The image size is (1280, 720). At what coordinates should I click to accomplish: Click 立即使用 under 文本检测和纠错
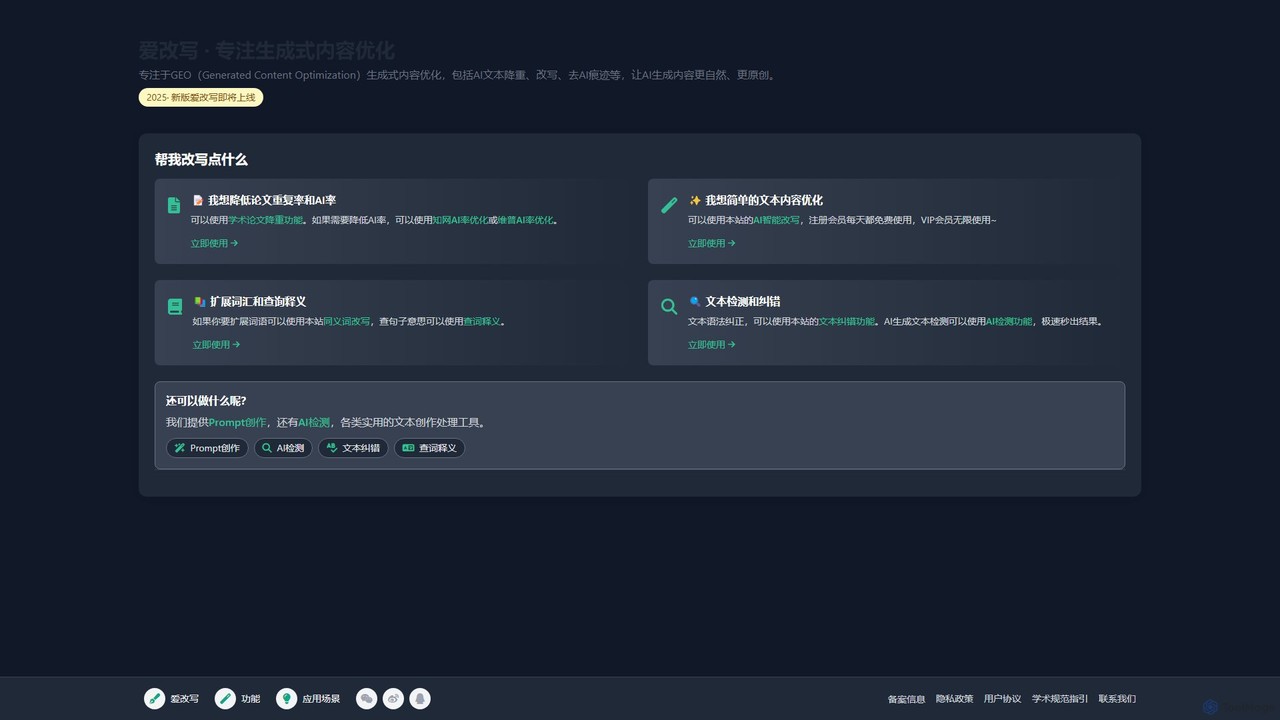click(712, 344)
